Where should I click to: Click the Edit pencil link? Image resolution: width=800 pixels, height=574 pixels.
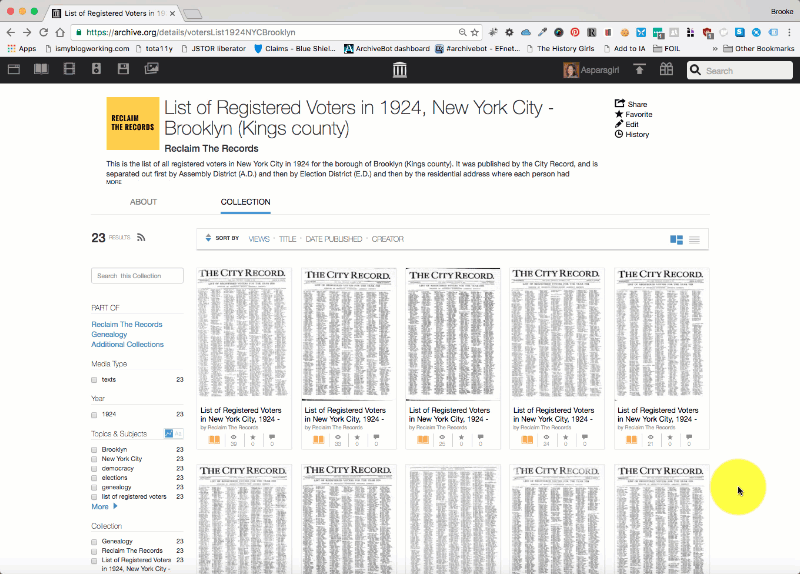[x=627, y=124]
